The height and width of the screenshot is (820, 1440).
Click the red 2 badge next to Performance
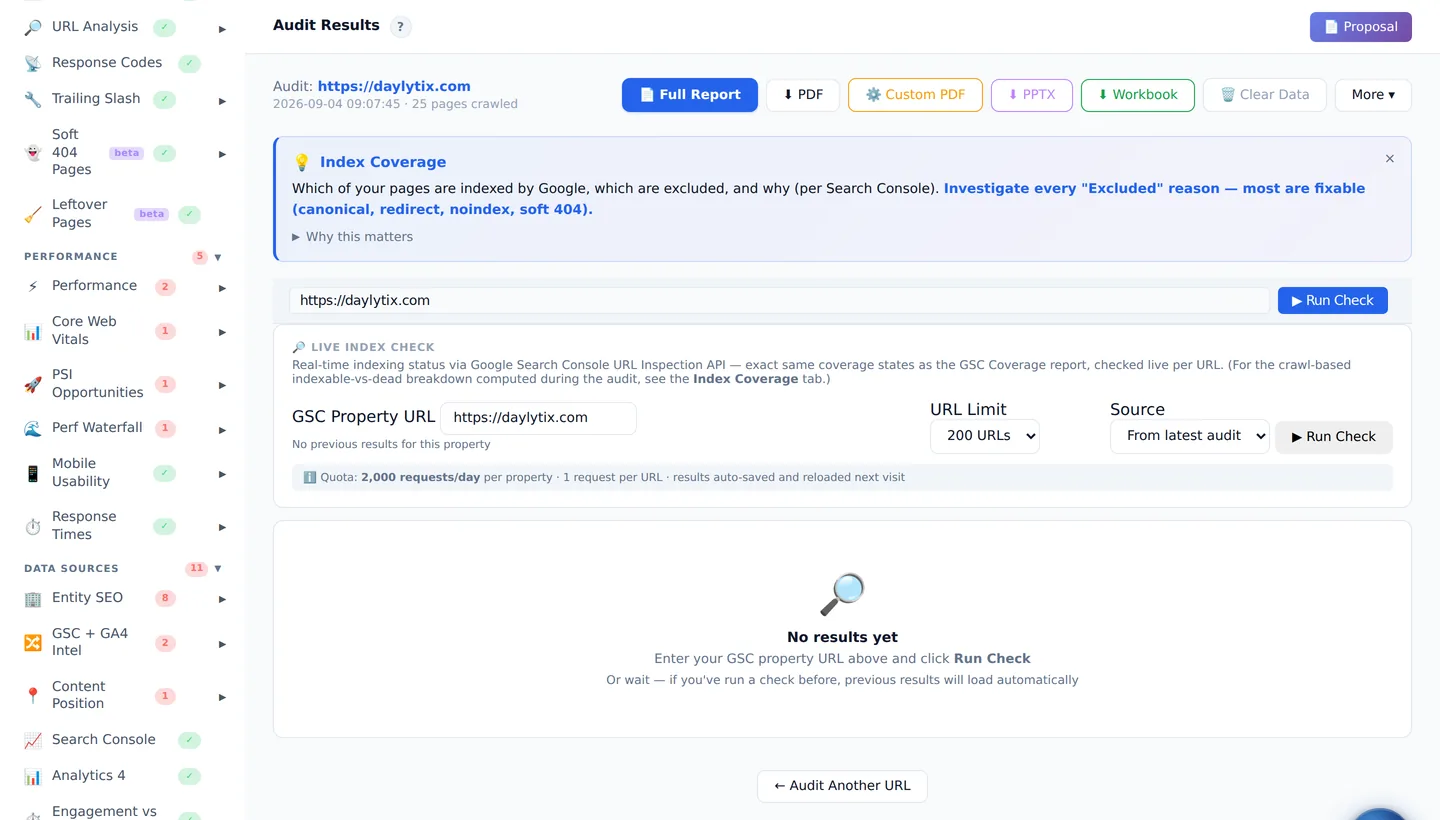click(165, 287)
